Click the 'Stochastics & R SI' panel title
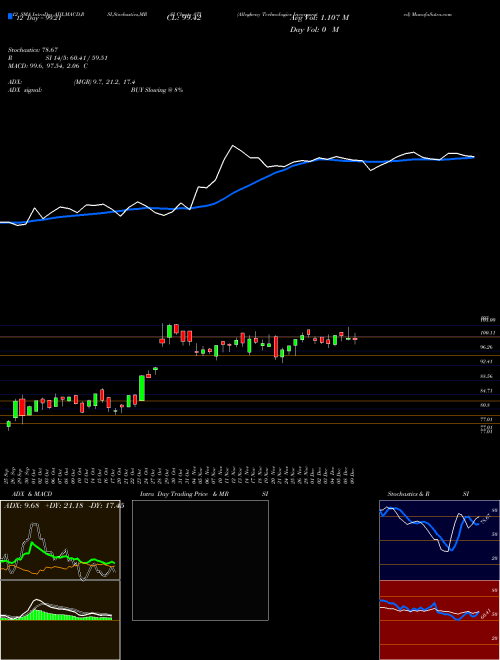 428,494
